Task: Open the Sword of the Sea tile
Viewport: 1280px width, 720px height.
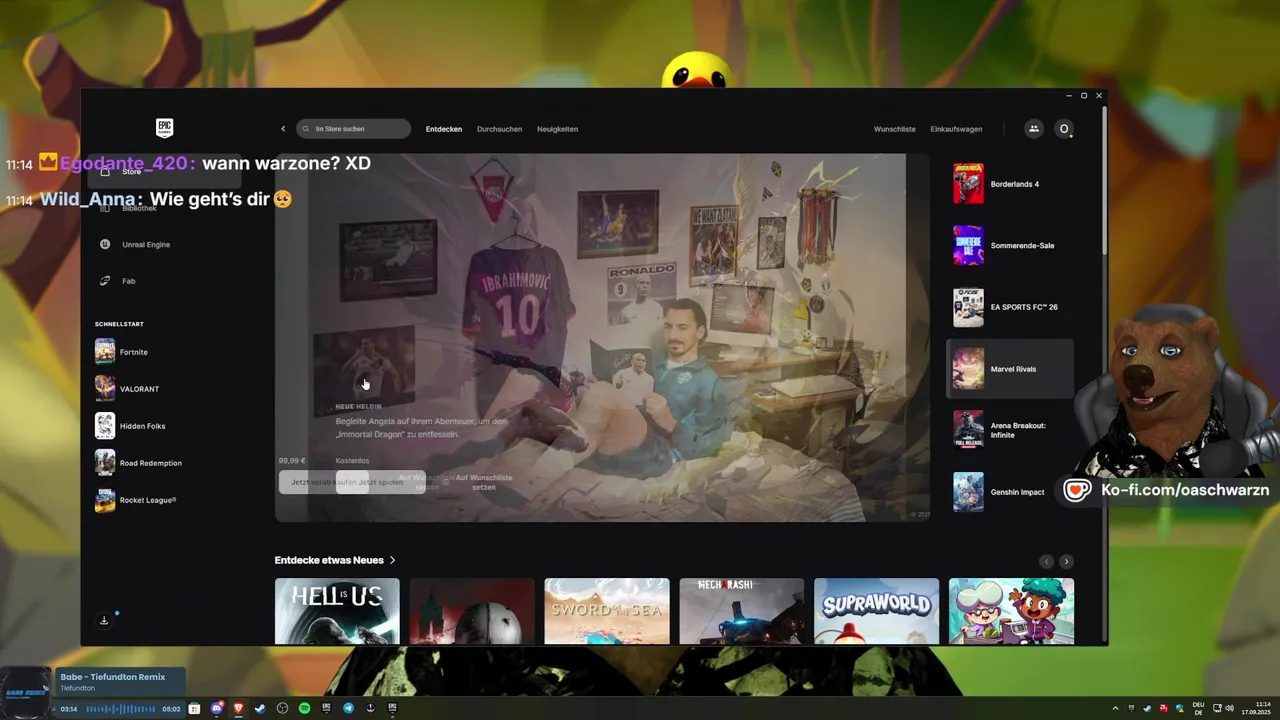Action: (607, 611)
